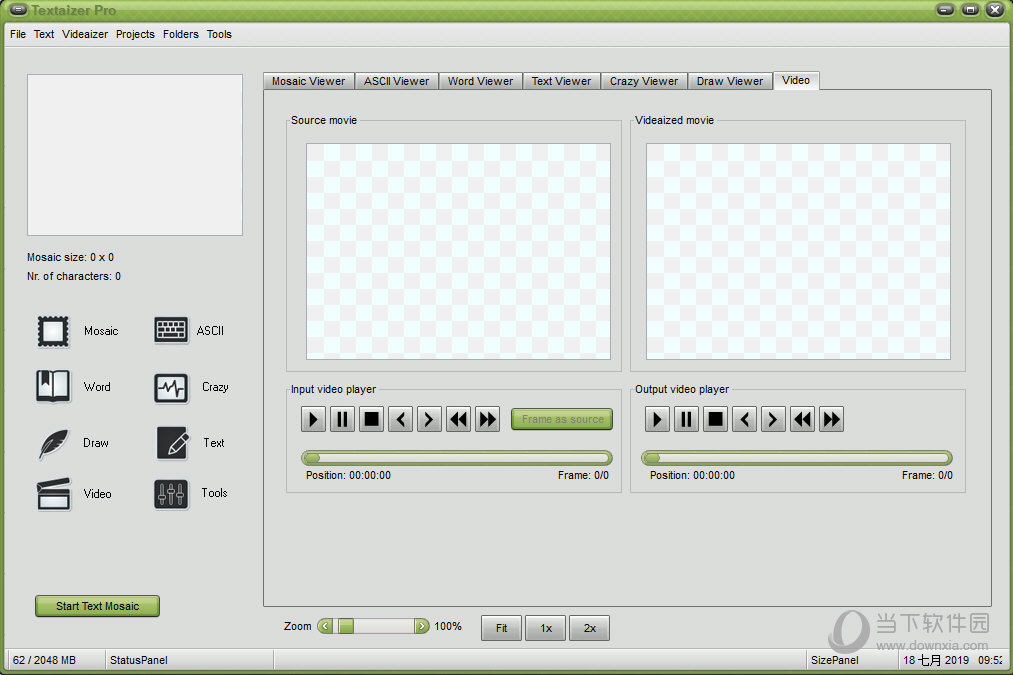Click the Start Text Mosaic button
Viewport: 1013px width, 675px height.
point(98,606)
